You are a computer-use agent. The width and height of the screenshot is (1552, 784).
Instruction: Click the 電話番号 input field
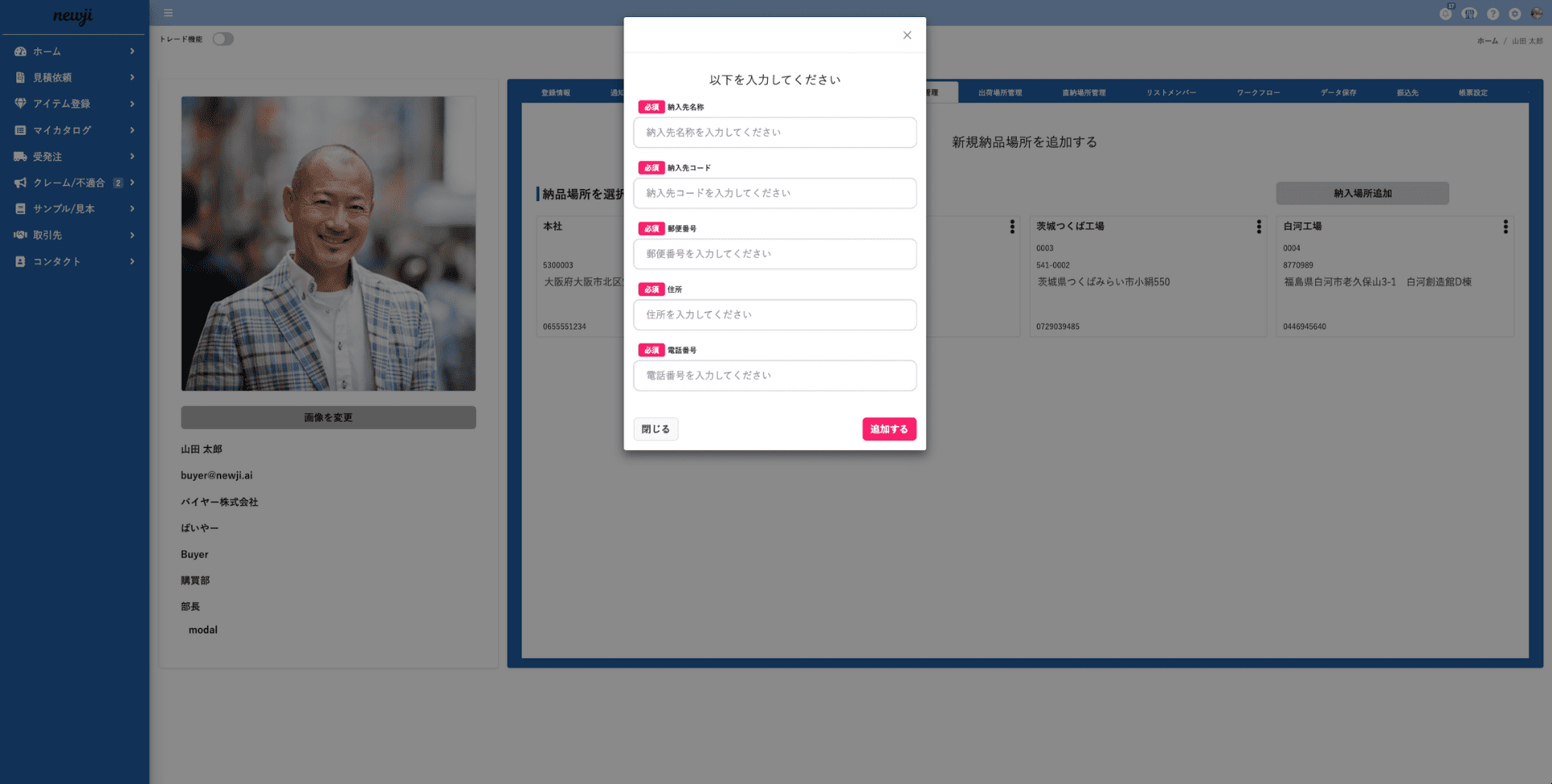[x=774, y=376]
